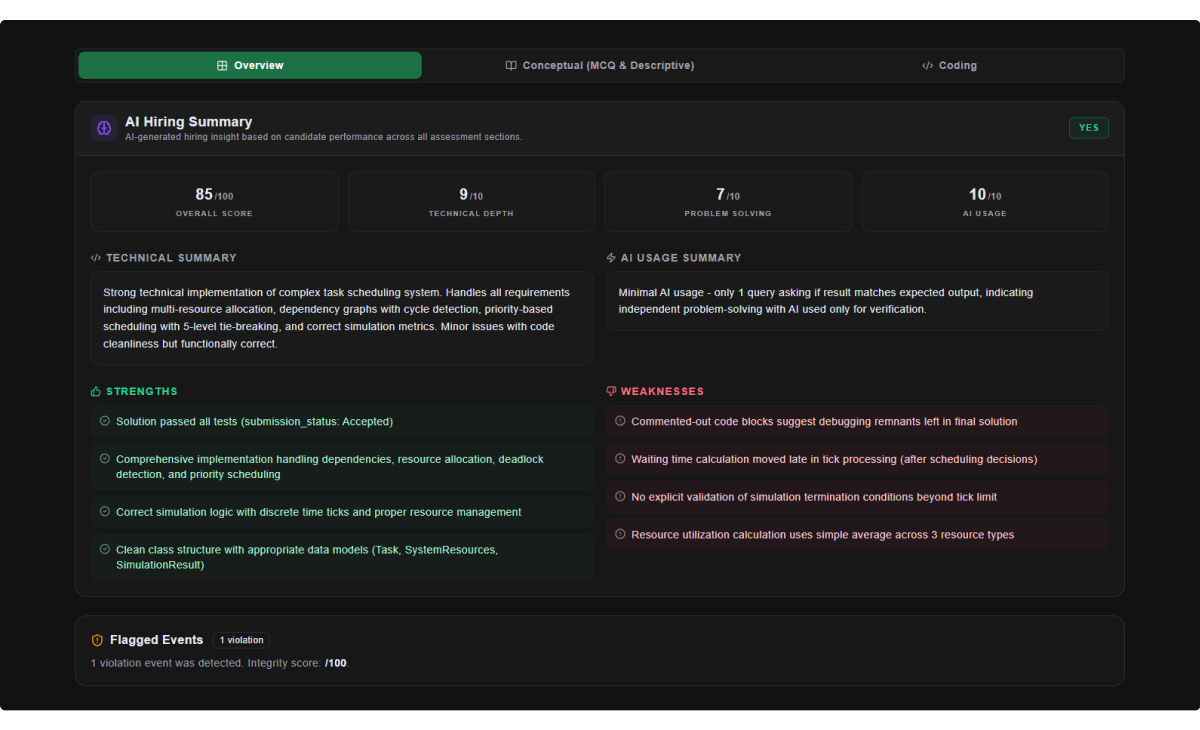Image resolution: width=1200 pixels, height=730 pixels.
Task: Click the check icon for 'Comprehensive implementation' strength
Action: [105, 459]
